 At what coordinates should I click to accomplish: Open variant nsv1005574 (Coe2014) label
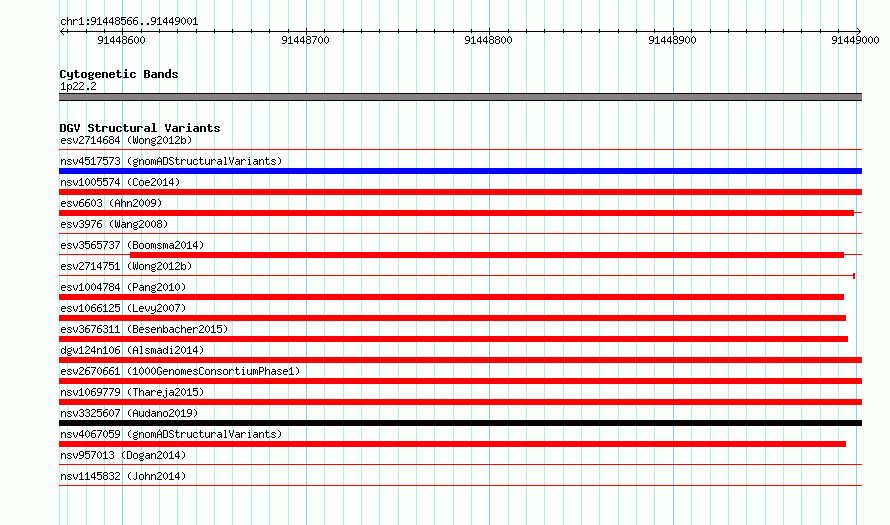coord(120,182)
